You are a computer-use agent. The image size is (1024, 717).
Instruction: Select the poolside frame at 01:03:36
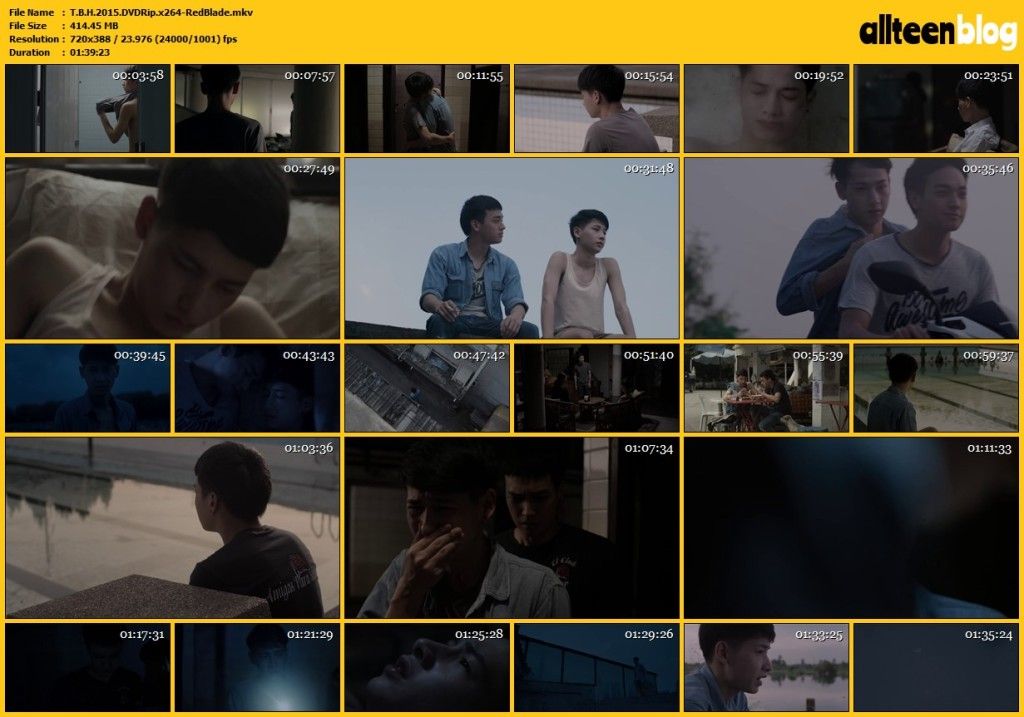coord(172,528)
